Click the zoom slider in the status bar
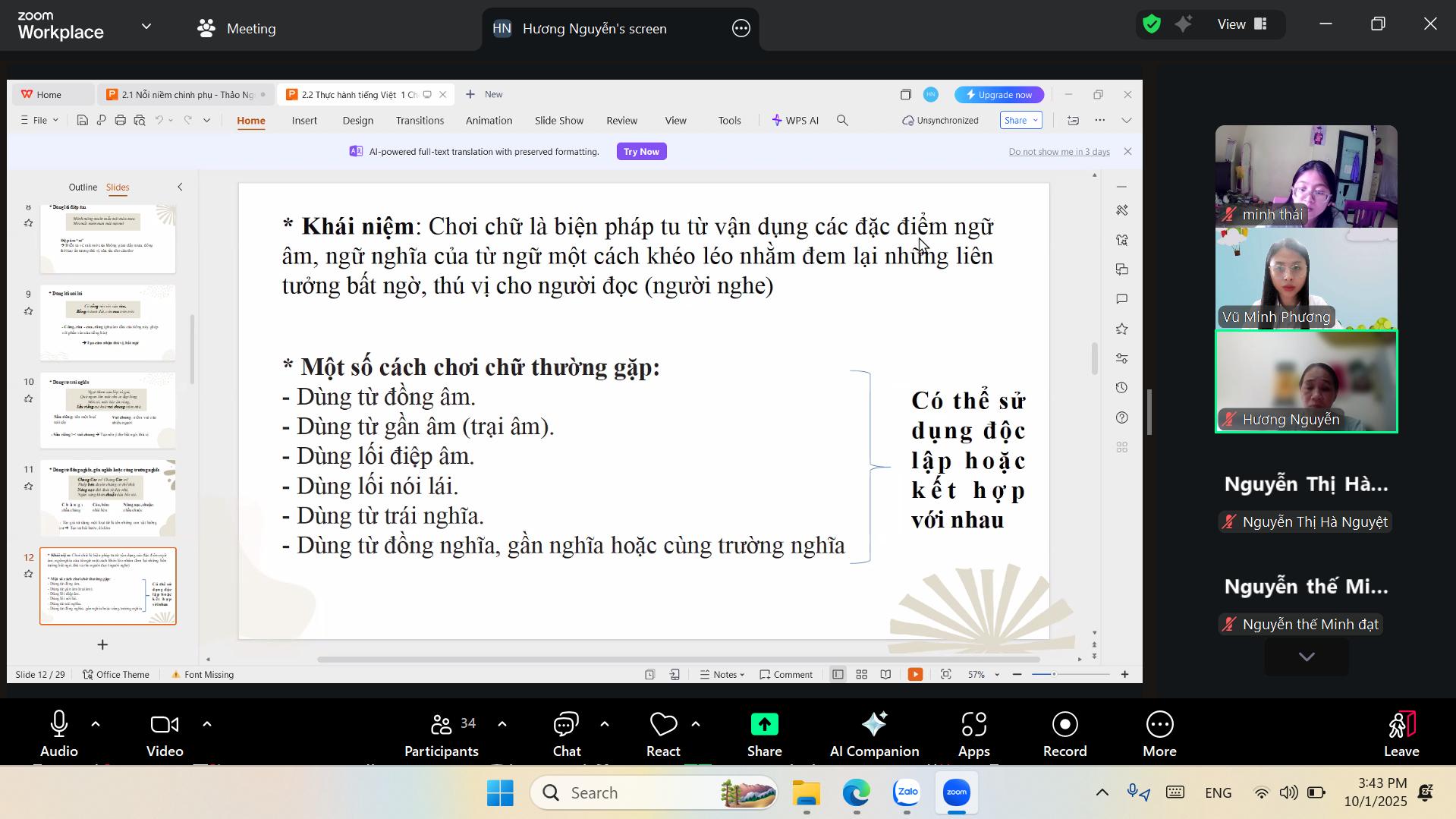Image resolution: width=1456 pixels, height=819 pixels. pos(1070,674)
